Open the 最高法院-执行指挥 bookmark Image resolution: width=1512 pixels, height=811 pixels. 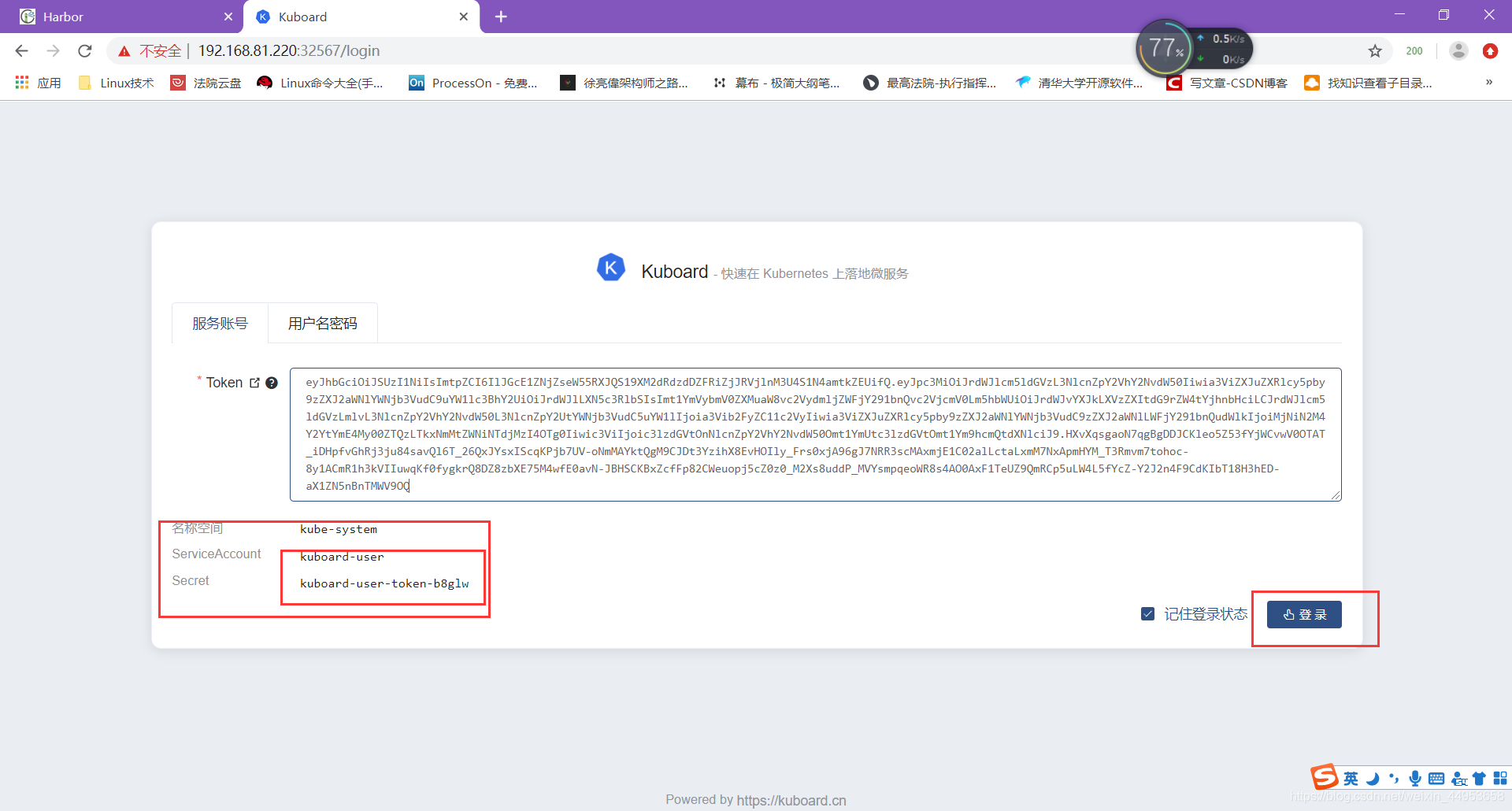tap(929, 83)
